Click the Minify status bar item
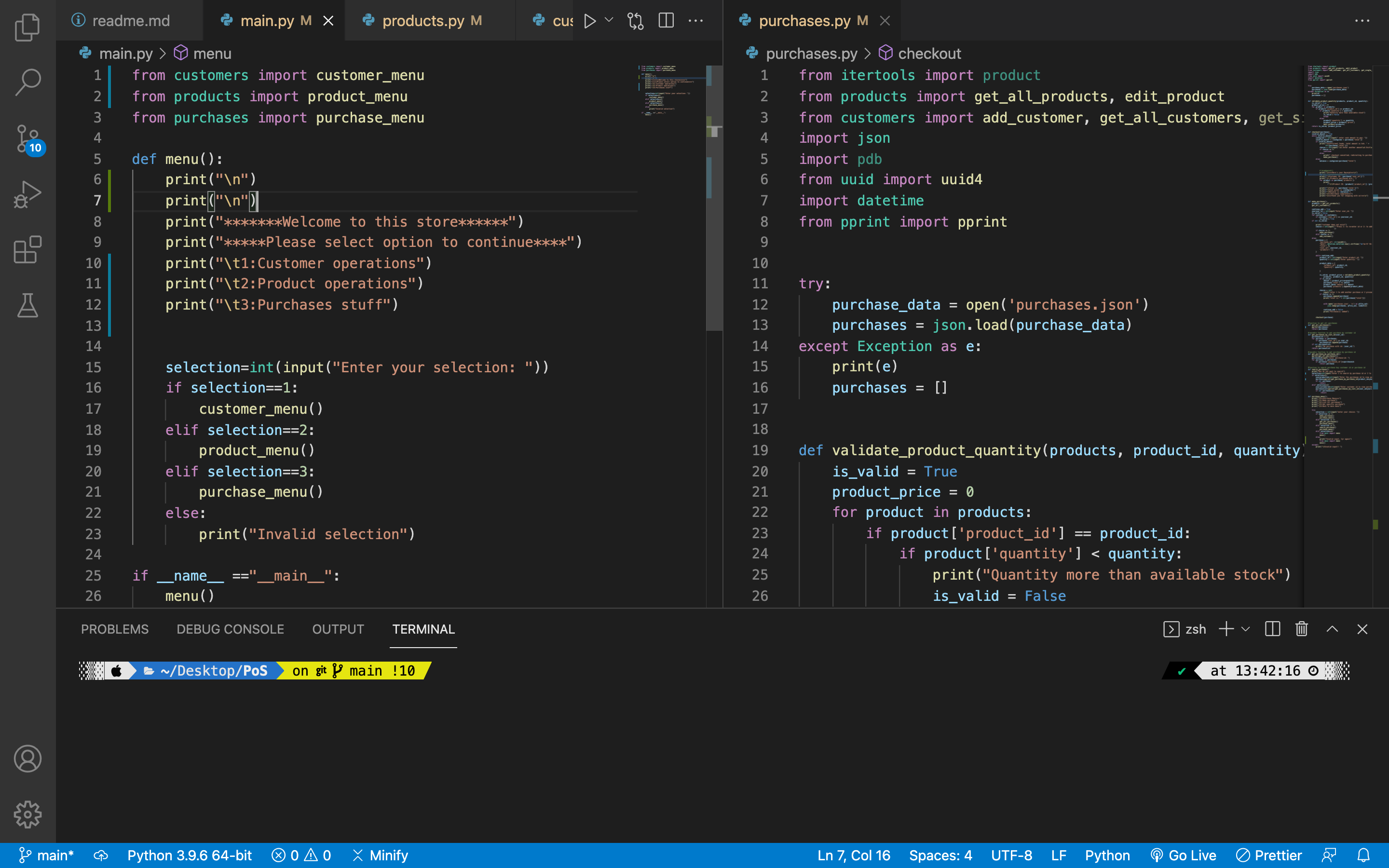Screen dimensions: 1389x868 (380, 855)
